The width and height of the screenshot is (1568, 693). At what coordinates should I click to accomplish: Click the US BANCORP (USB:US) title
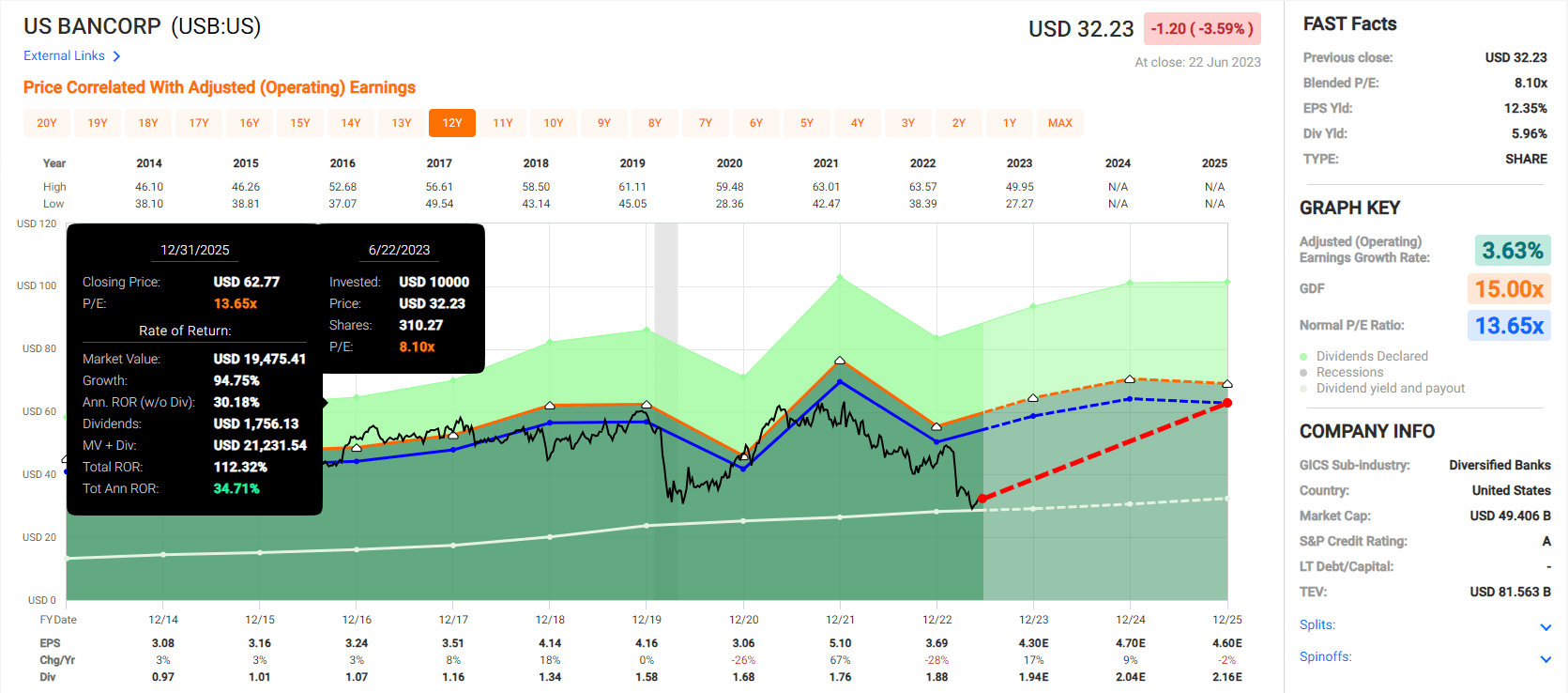point(143,26)
